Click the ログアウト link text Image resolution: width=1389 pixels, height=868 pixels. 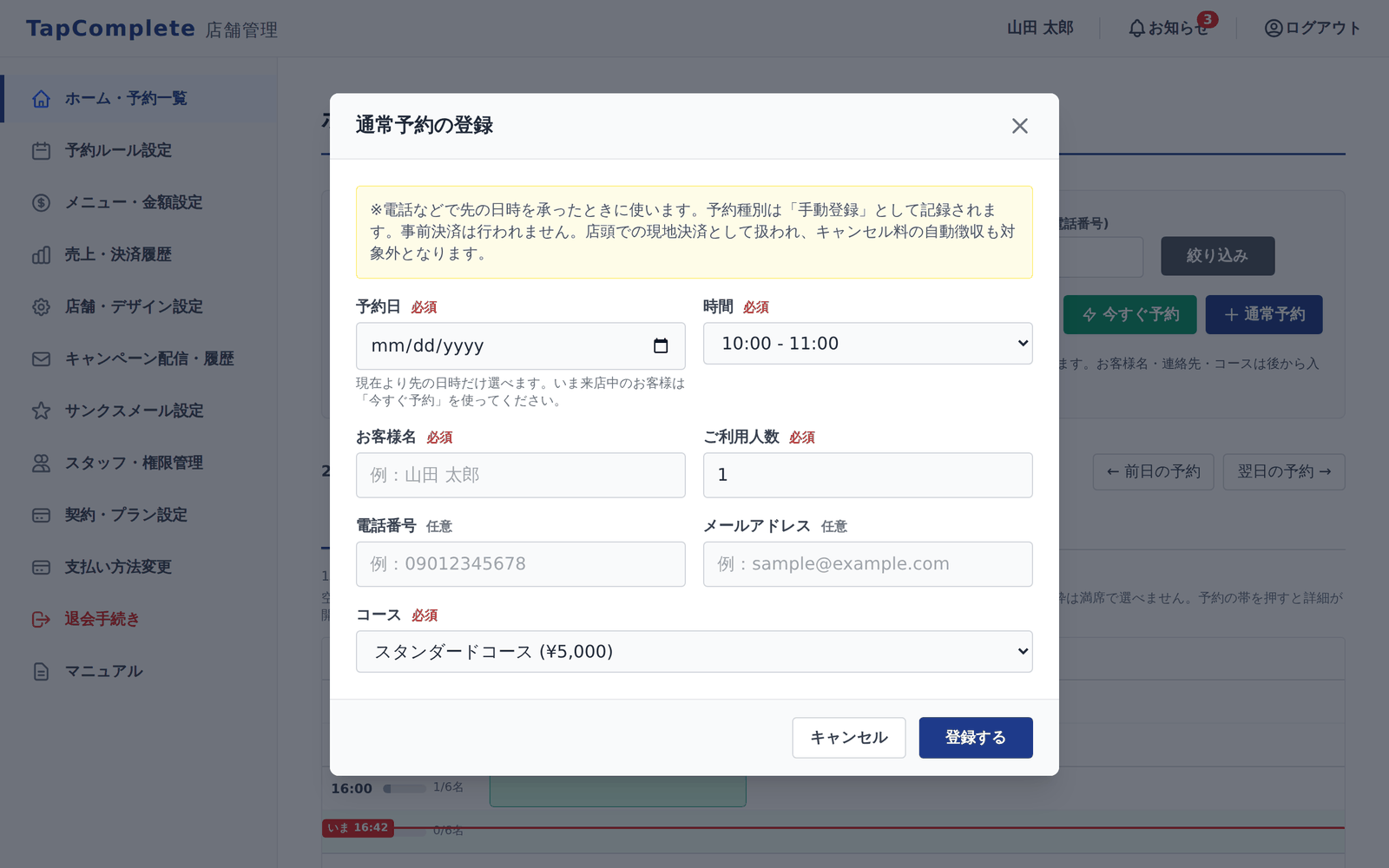coord(1323,29)
